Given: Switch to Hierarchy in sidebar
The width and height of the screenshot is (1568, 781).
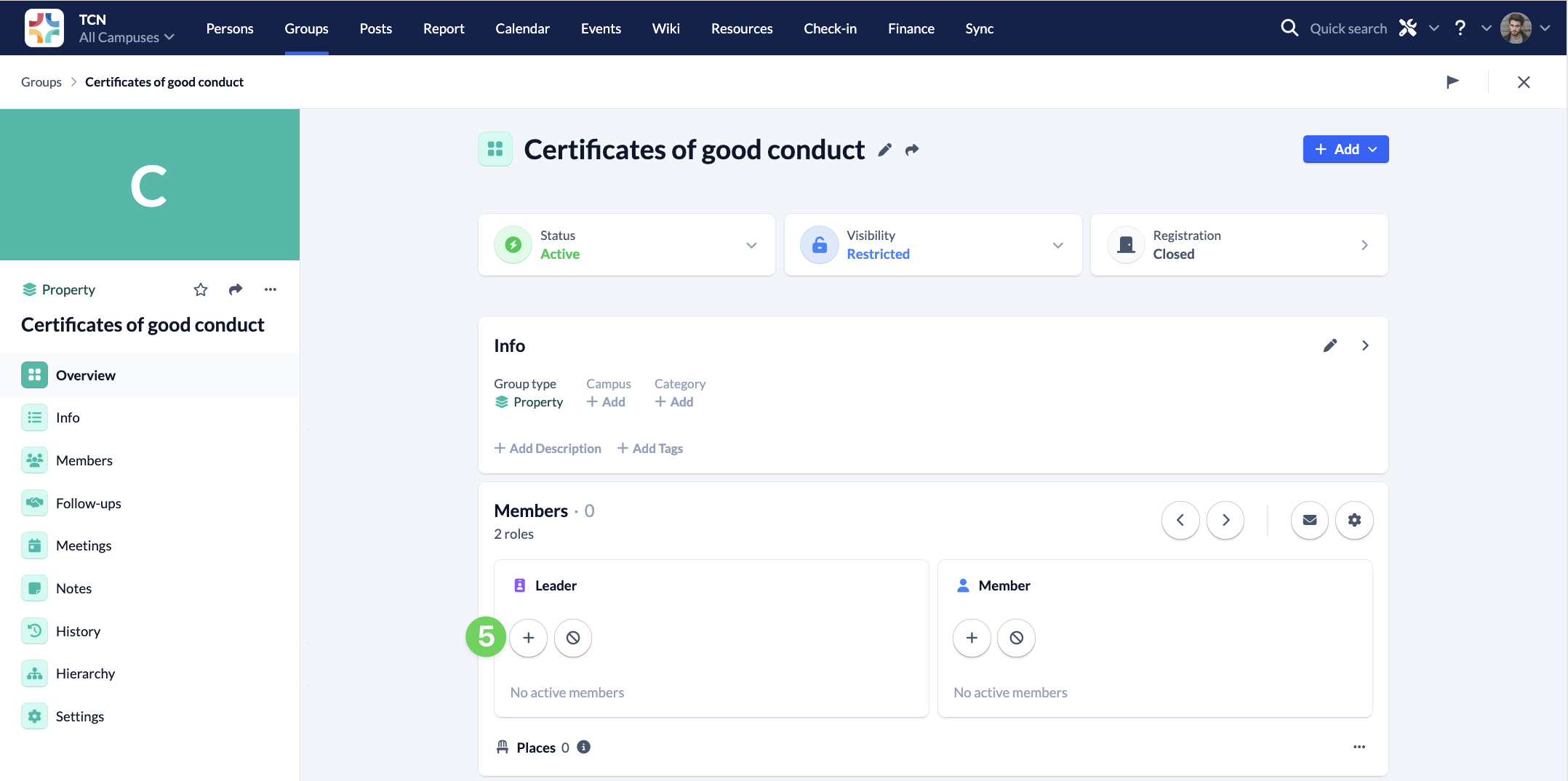Looking at the screenshot, I should tap(85, 673).
